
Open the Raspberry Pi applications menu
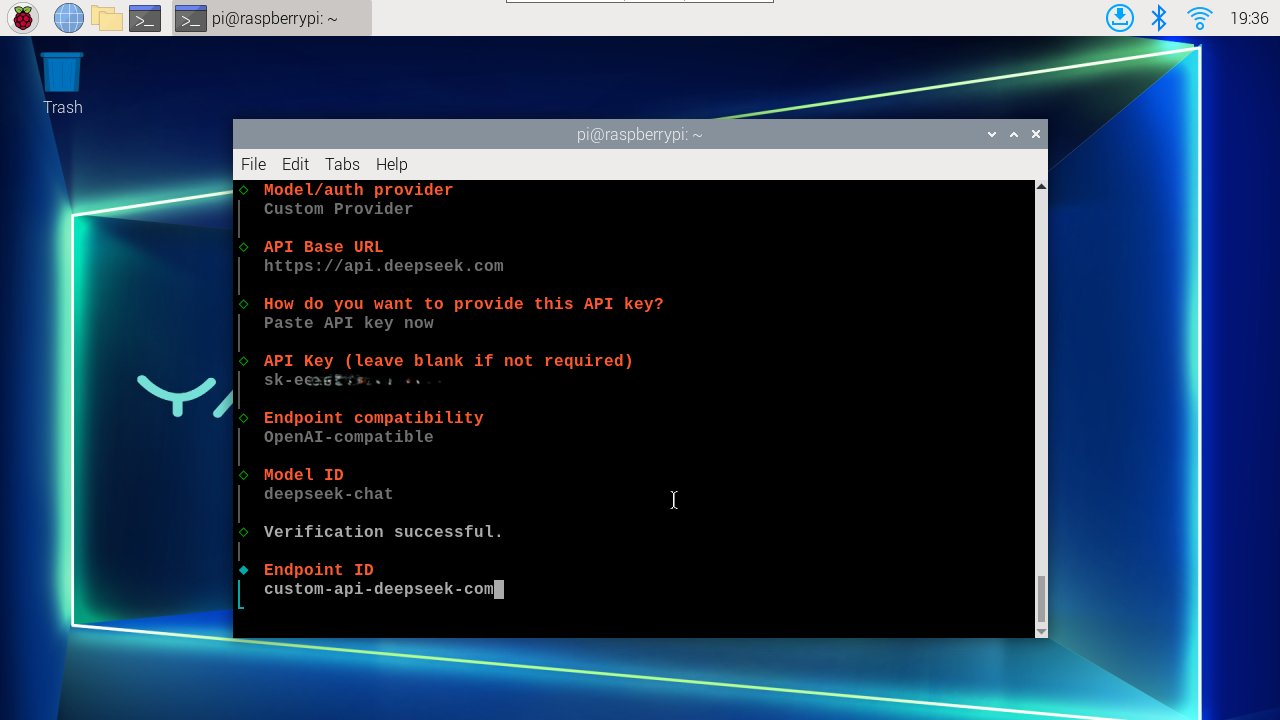tap(22, 18)
